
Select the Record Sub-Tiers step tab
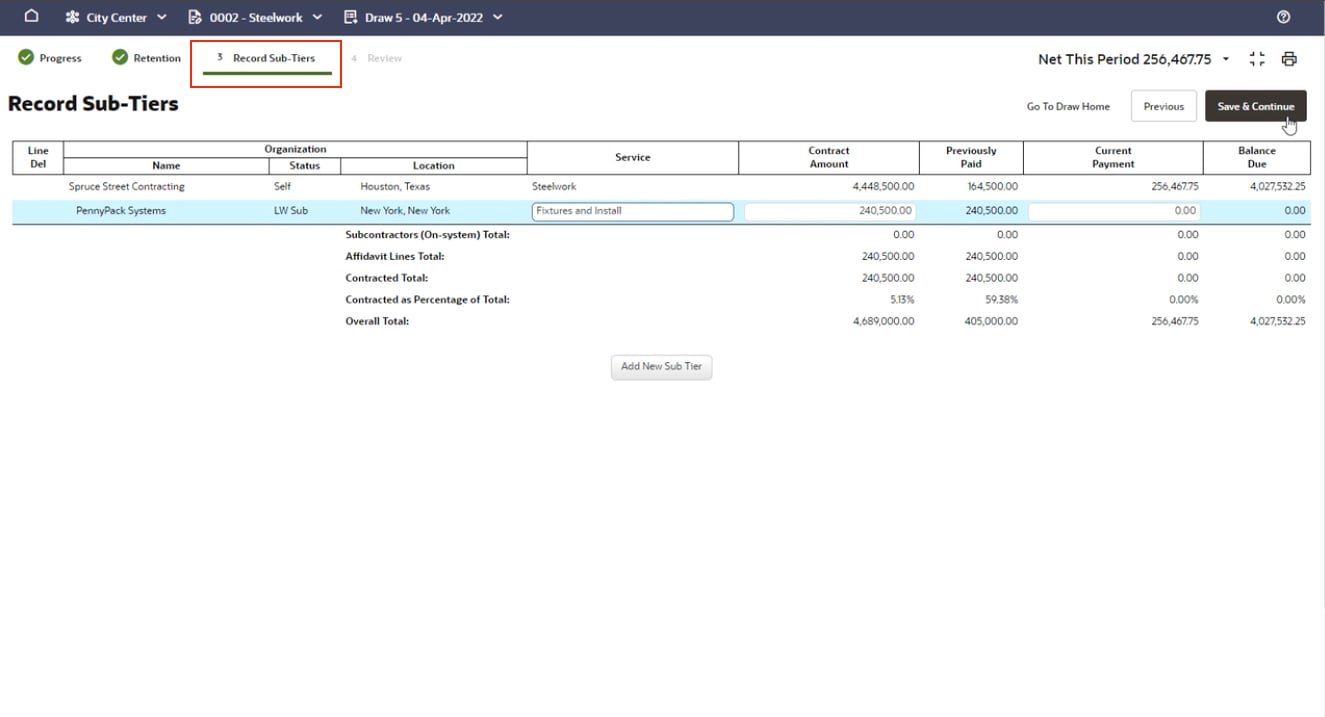click(273, 58)
